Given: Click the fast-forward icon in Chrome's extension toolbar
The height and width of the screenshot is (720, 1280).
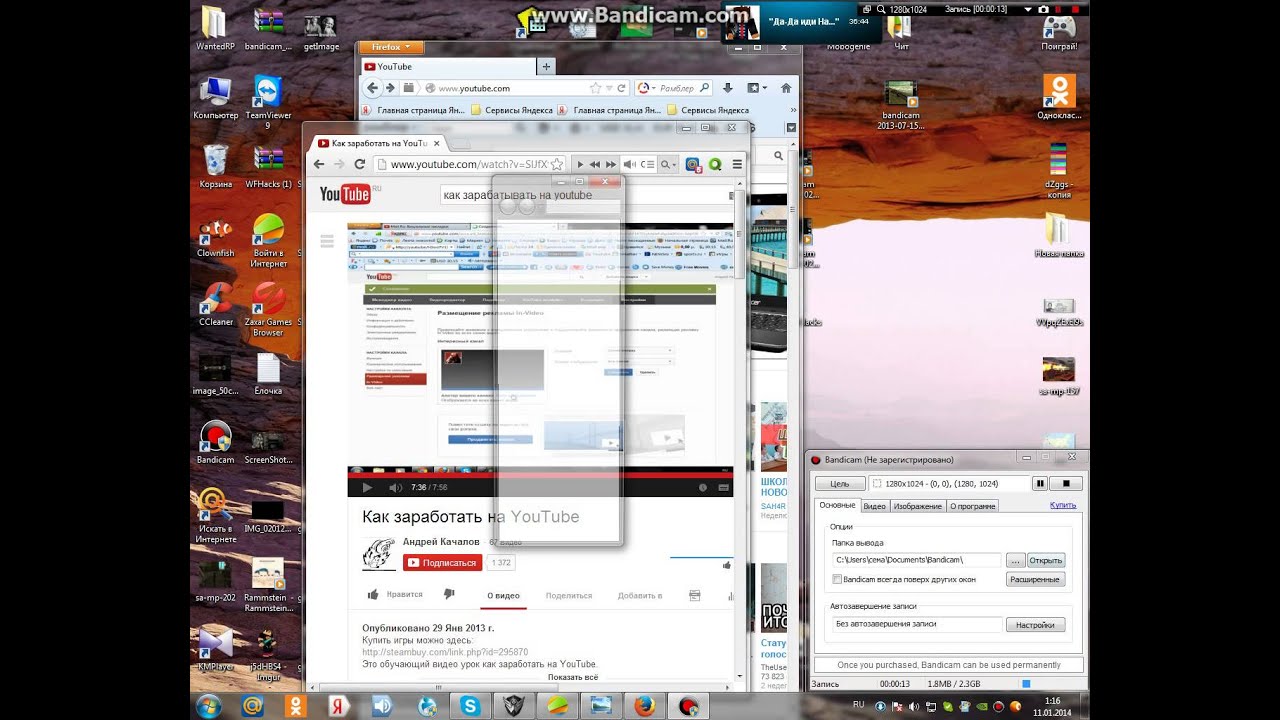Looking at the screenshot, I should point(610,164).
